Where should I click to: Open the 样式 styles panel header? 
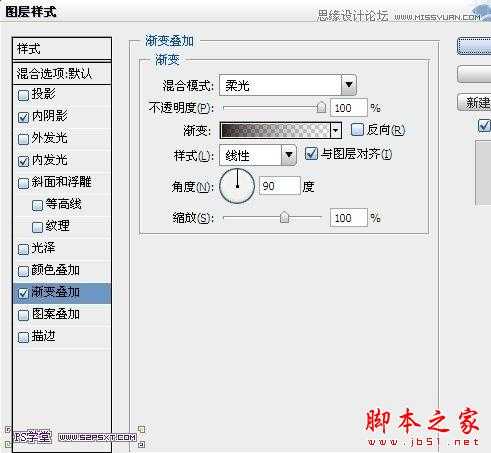62,49
